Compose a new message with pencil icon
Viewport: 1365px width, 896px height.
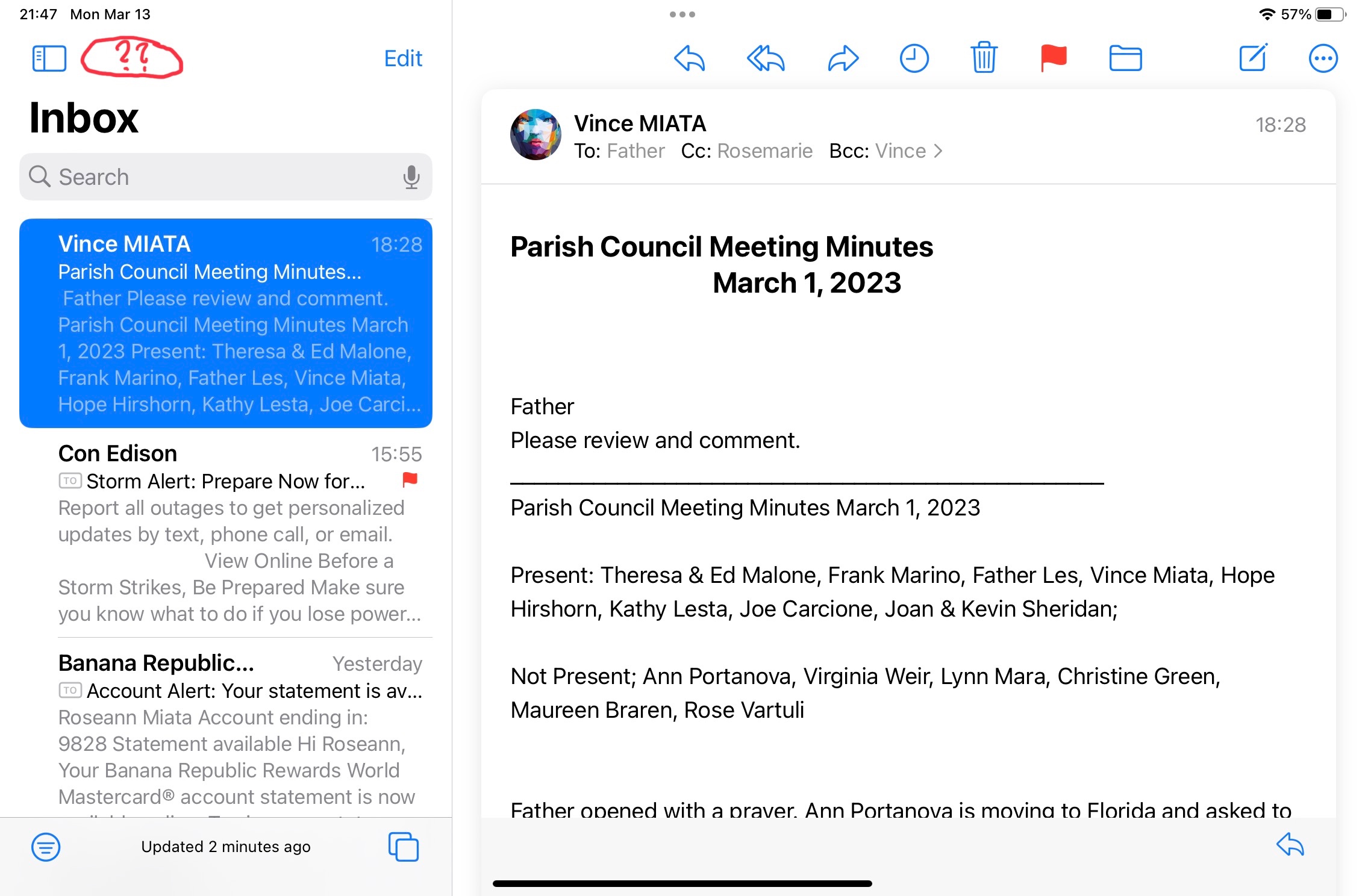[1254, 57]
